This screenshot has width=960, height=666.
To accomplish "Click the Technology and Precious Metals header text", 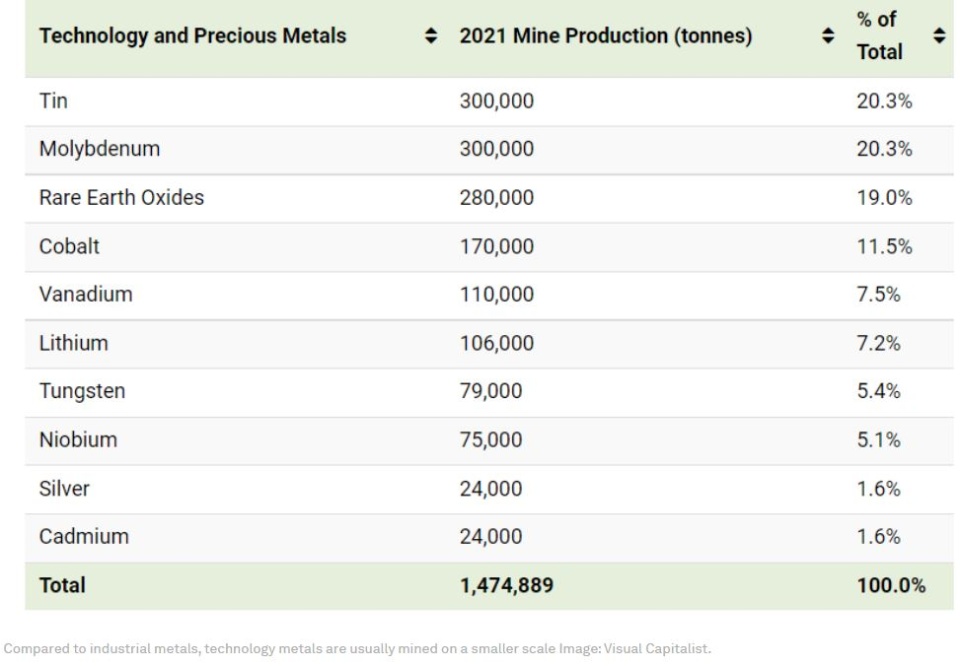I will tap(192, 37).
